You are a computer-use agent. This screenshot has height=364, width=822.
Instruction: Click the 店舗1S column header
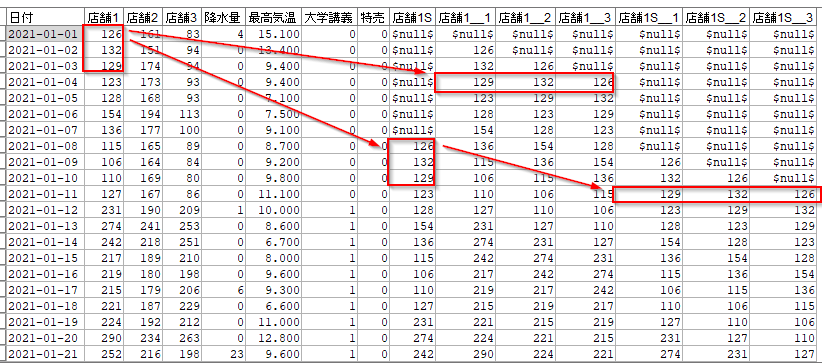[x=412, y=18]
